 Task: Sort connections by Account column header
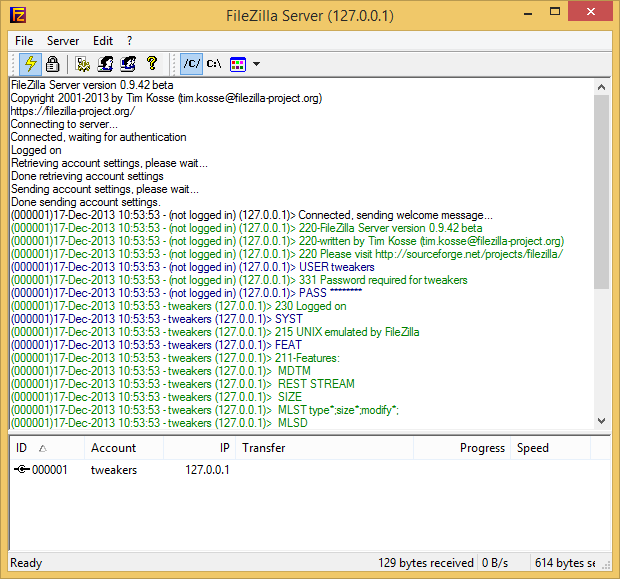click(x=124, y=448)
